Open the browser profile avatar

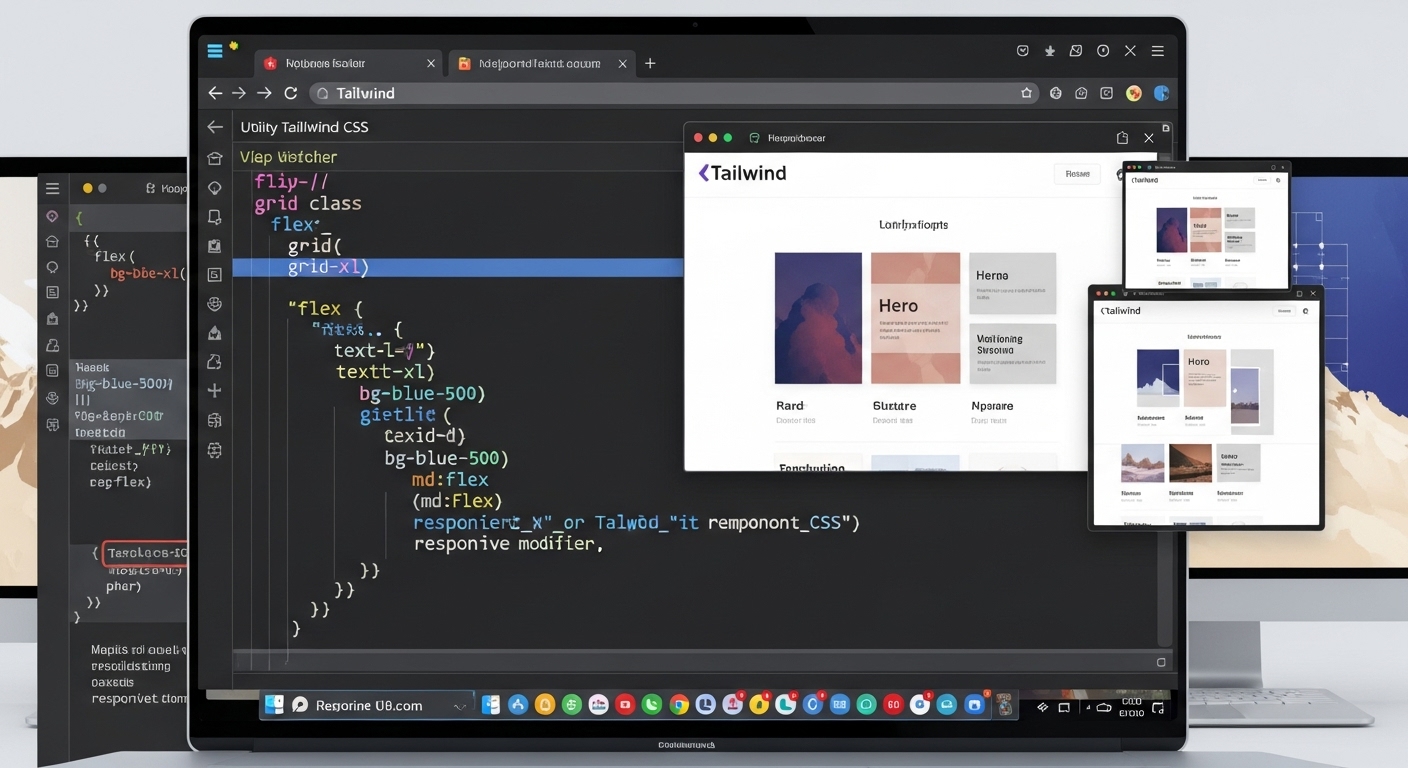1134,93
